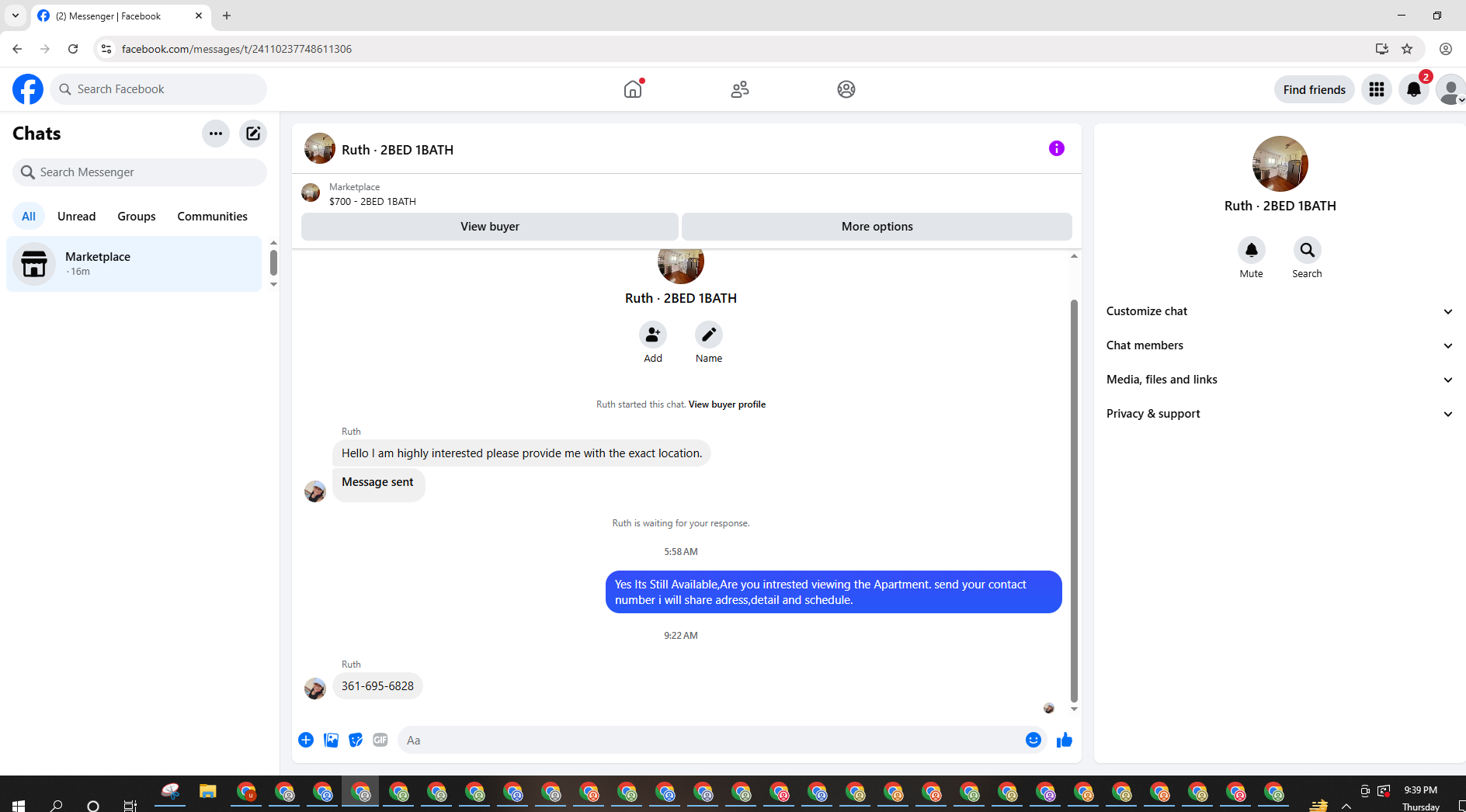Bookmark this page with star icon
The image size is (1466, 812).
click(1407, 49)
